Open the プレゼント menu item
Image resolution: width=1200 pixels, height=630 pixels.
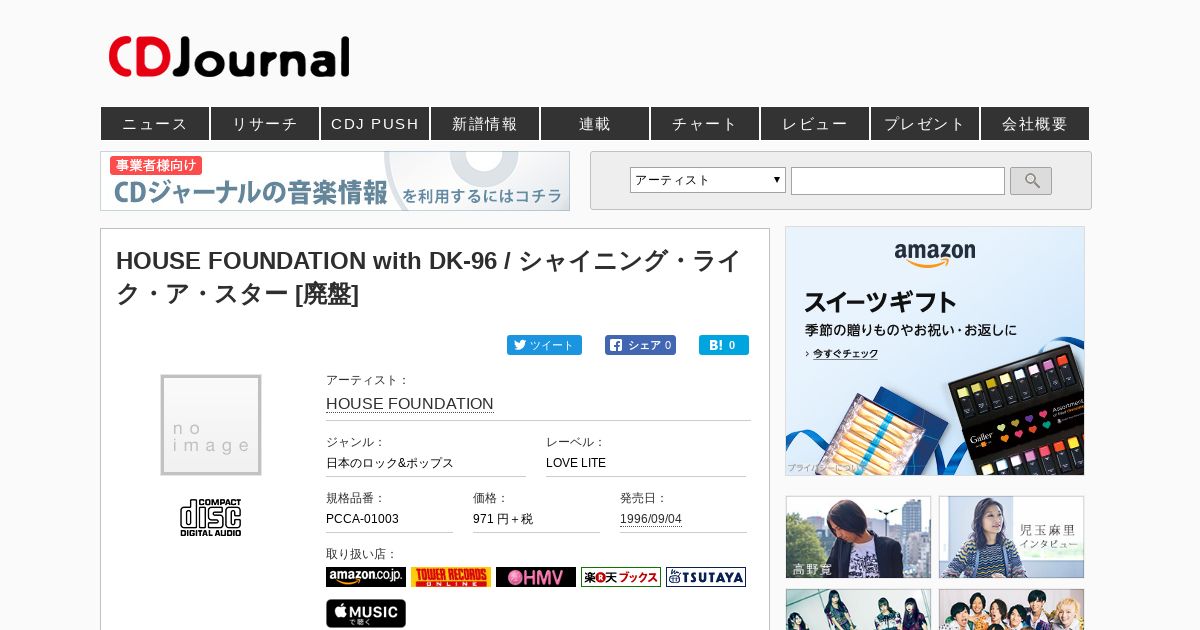coord(925,124)
